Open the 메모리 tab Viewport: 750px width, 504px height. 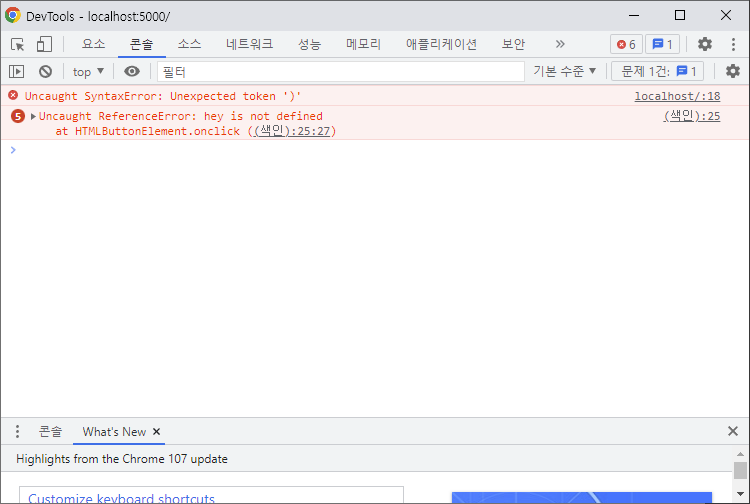[363, 44]
